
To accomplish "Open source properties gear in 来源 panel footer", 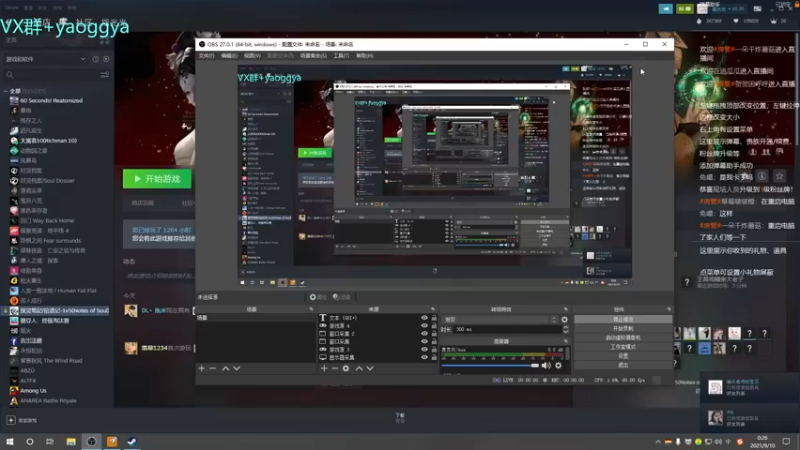I will pyautogui.click(x=346, y=368).
